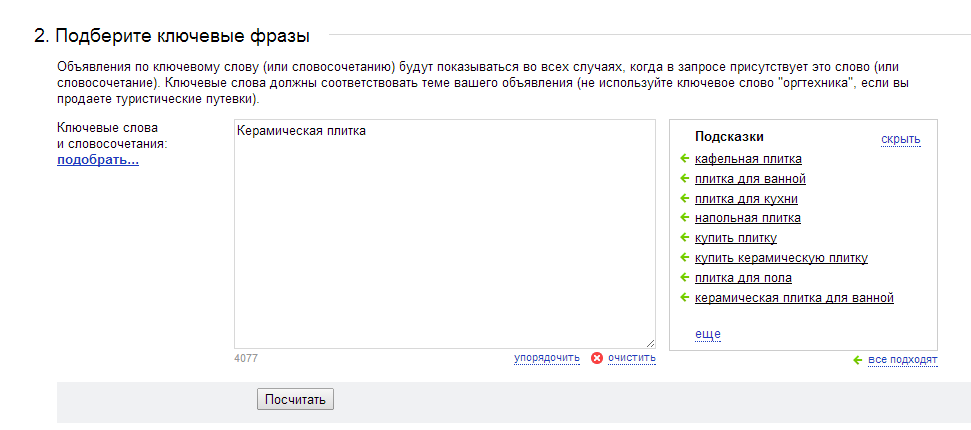Show more hints with 'еще'
Image resolution: width=971 pixels, height=430 pixels.
[x=708, y=335]
